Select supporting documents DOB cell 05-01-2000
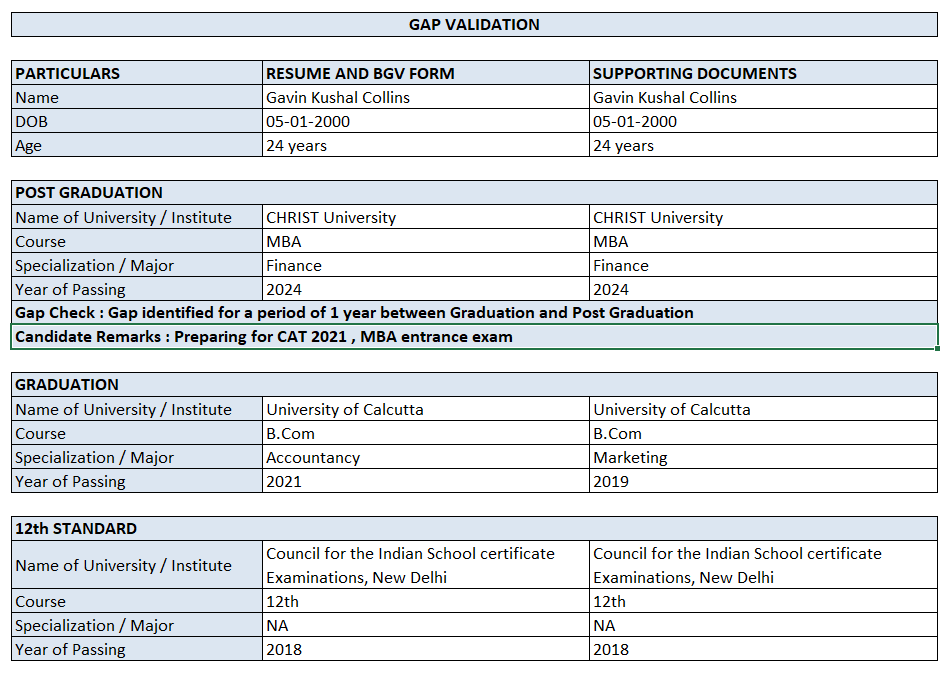This screenshot has height=673, width=945. coord(763,121)
